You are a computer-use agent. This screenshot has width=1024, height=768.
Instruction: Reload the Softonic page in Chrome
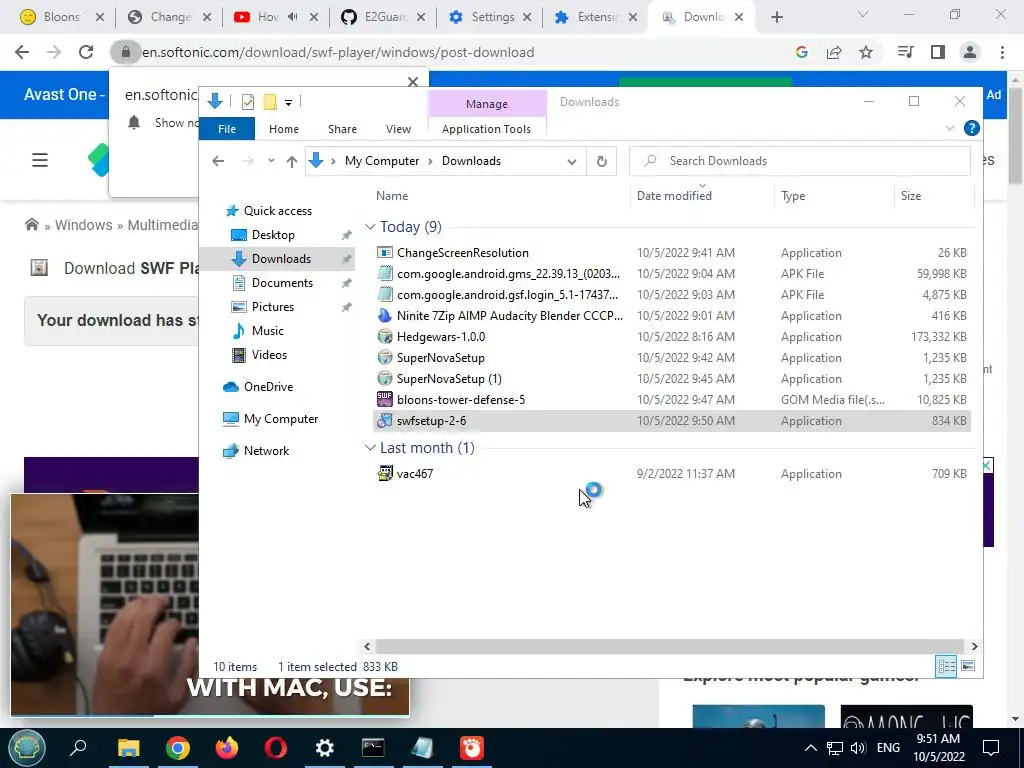point(86,52)
